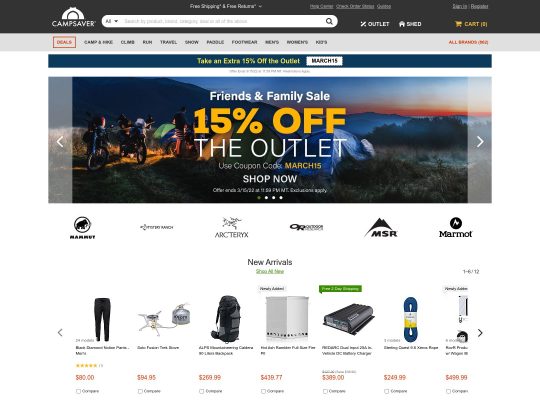540x405 pixels.
Task: Open the Footwear menu
Action: coord(245,42)
